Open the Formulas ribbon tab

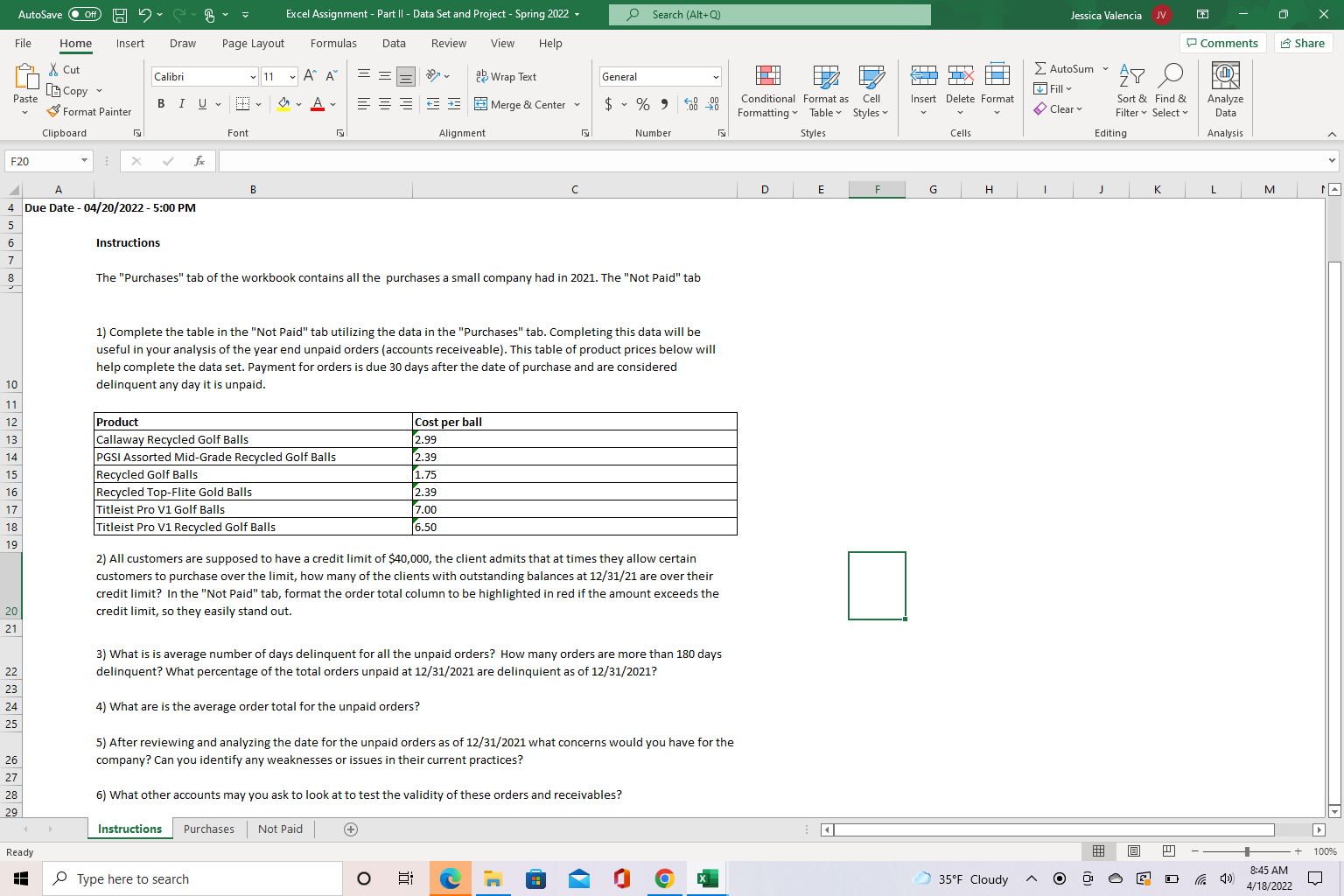click(x=333, y=43)
